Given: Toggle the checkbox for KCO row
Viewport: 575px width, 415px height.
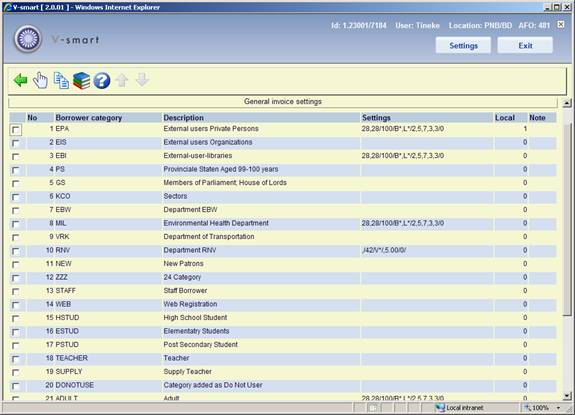Looking at the screenshot, I should coord(16,197).
